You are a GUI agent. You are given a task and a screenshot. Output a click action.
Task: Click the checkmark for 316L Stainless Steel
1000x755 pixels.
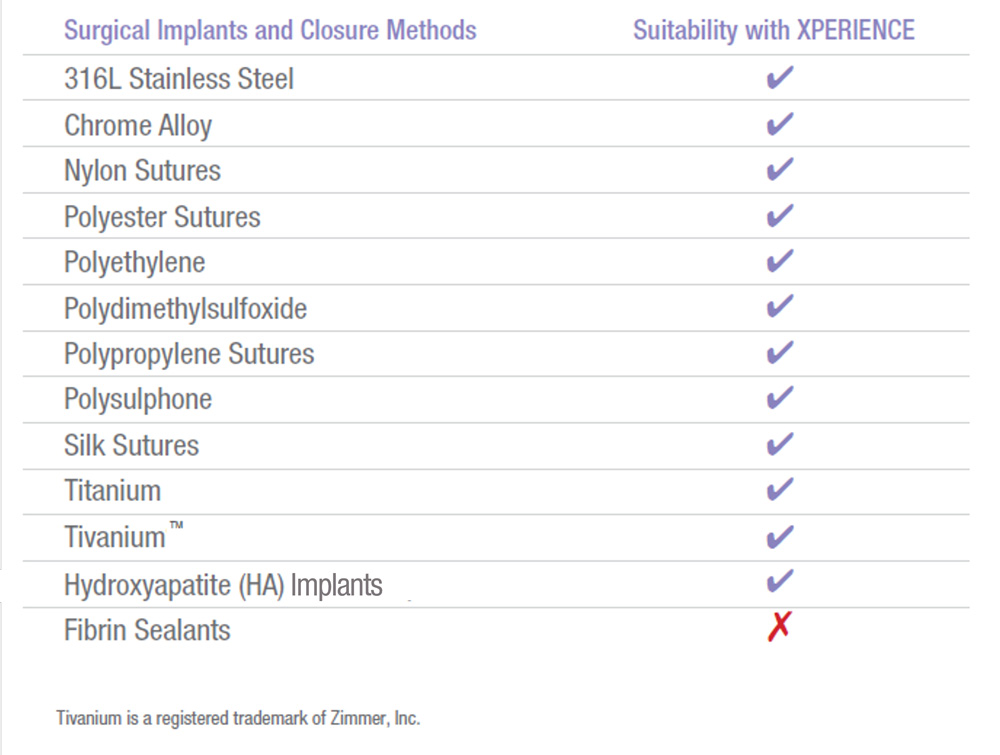coord(779,77)
